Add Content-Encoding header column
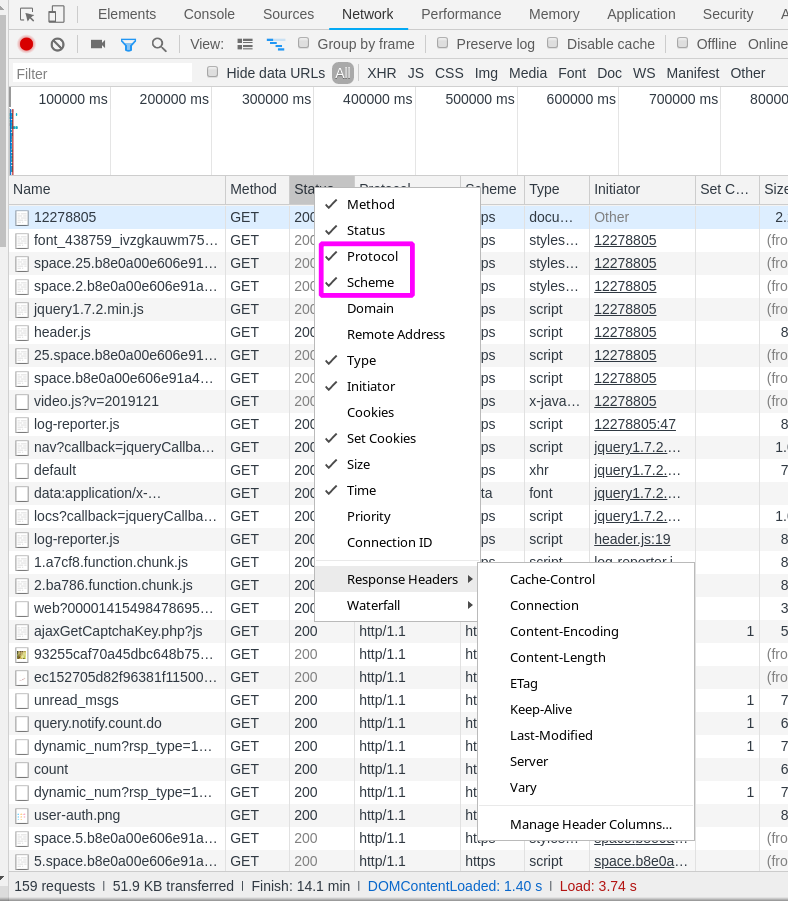Viewport: 788px width, 901px height. pos(586,632)
